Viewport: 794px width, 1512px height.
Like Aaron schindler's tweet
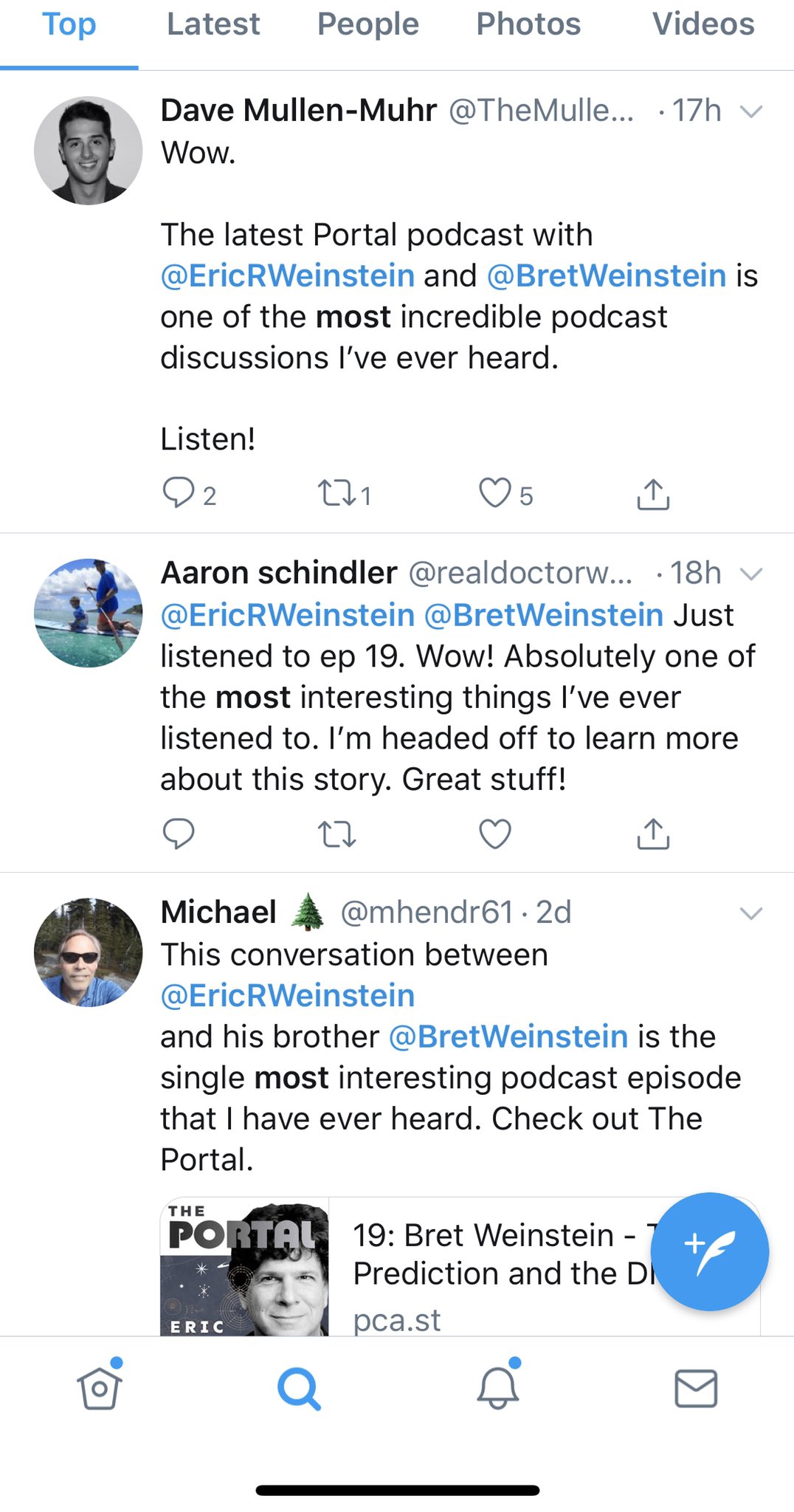[x=495, y=834]
